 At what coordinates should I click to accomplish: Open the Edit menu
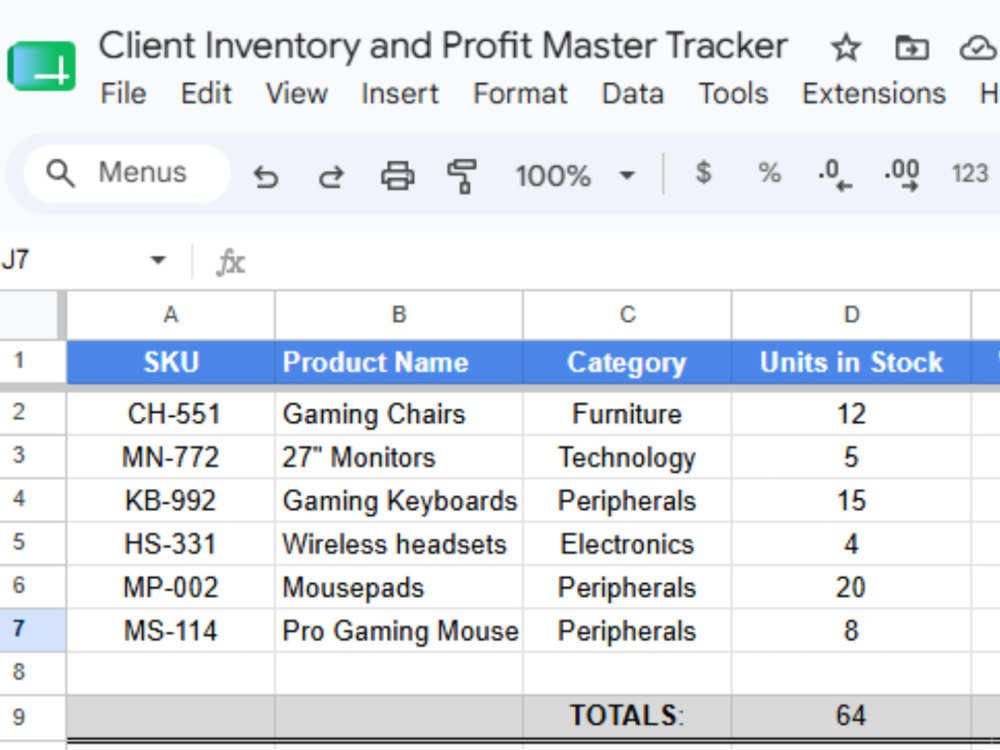pyautogui.click(x=205, y=94)
